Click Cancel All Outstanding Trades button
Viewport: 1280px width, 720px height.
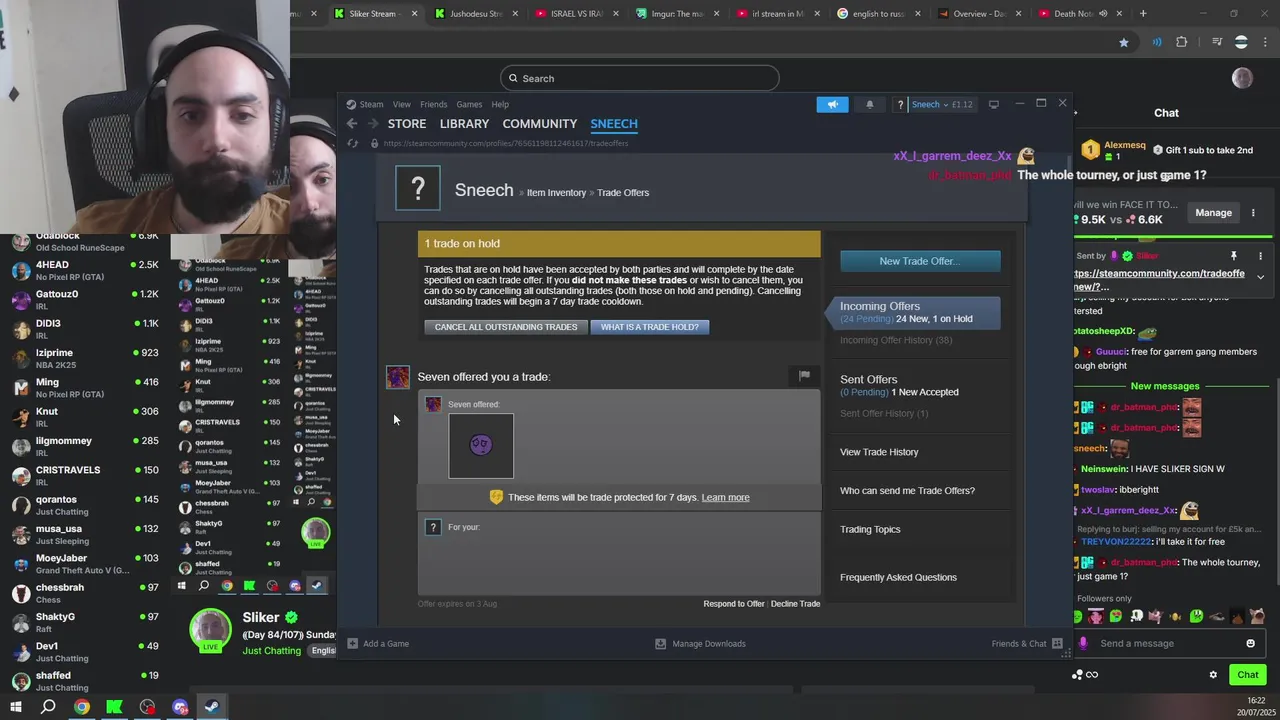pyautogui.click(x=506, y=327)
